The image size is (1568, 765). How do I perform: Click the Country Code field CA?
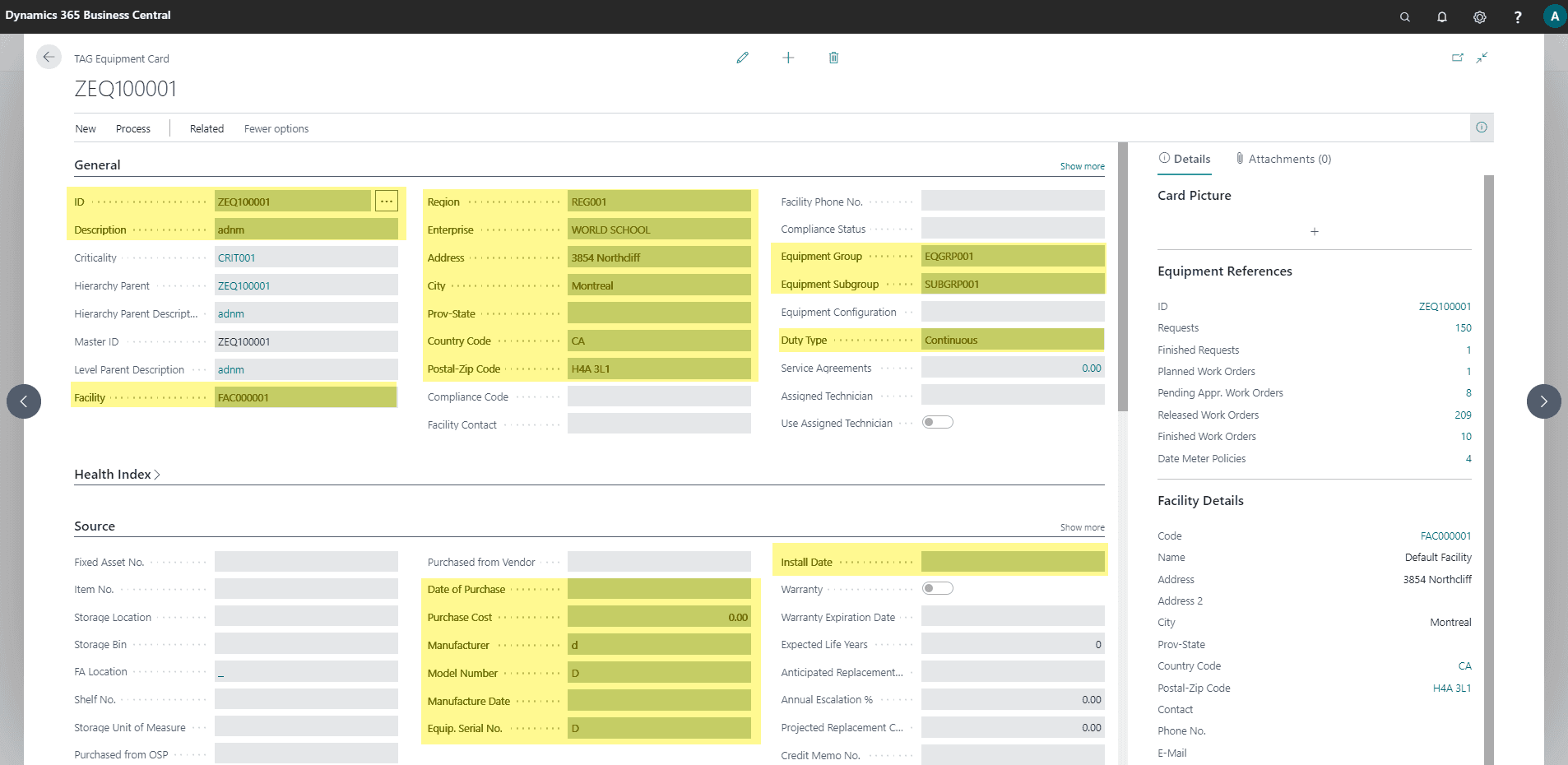pyautogui.click(x=659, y=341)
